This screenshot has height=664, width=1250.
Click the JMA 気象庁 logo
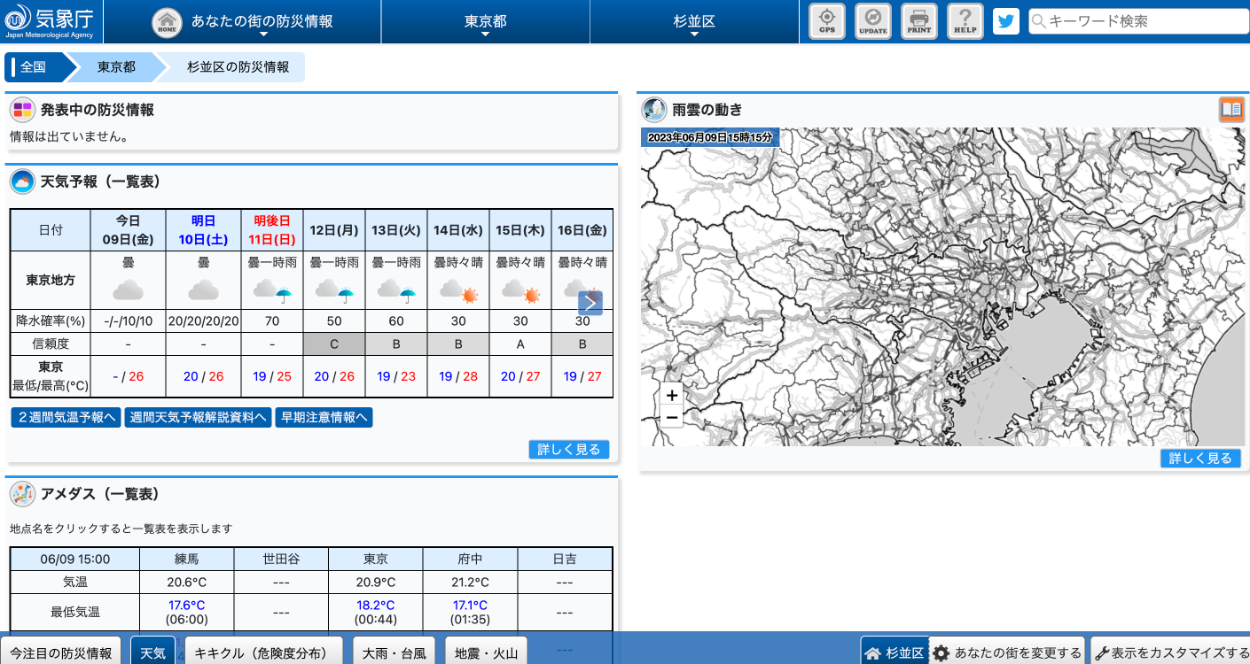(x=51, y=21)
